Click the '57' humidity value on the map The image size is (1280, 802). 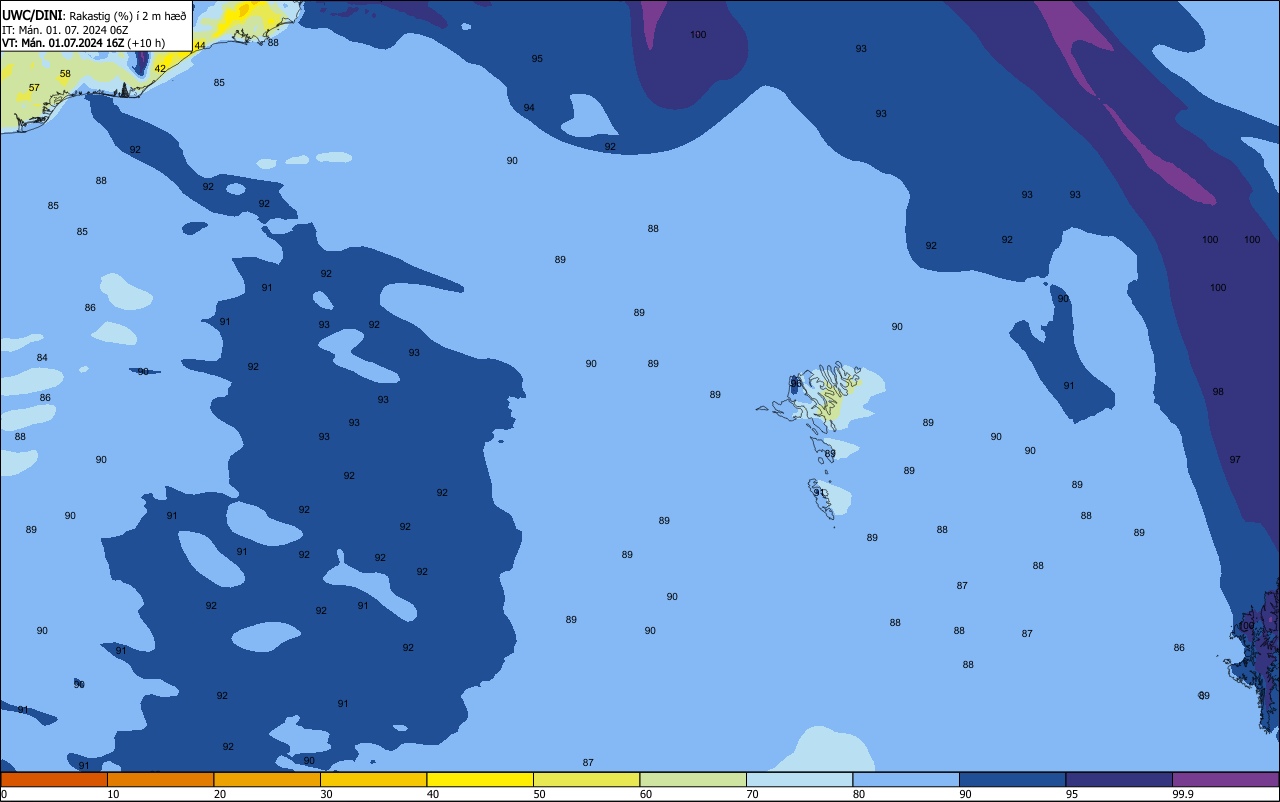[34, 88]
